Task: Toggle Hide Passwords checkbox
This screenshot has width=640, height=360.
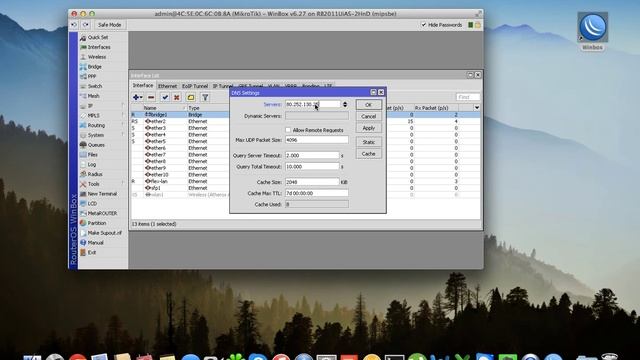Action: coord(424,25)
